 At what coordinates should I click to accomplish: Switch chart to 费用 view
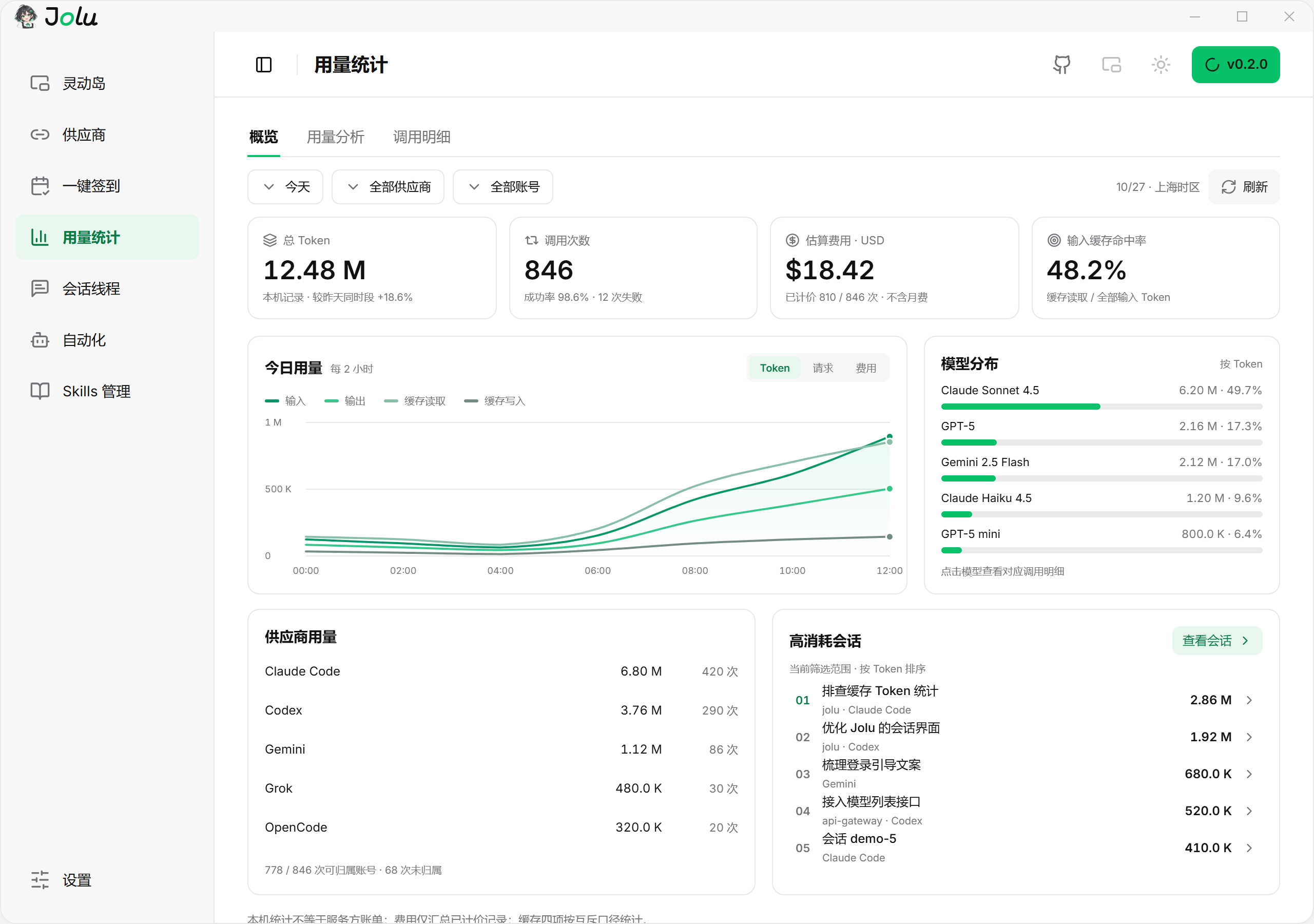pos(866,368)
